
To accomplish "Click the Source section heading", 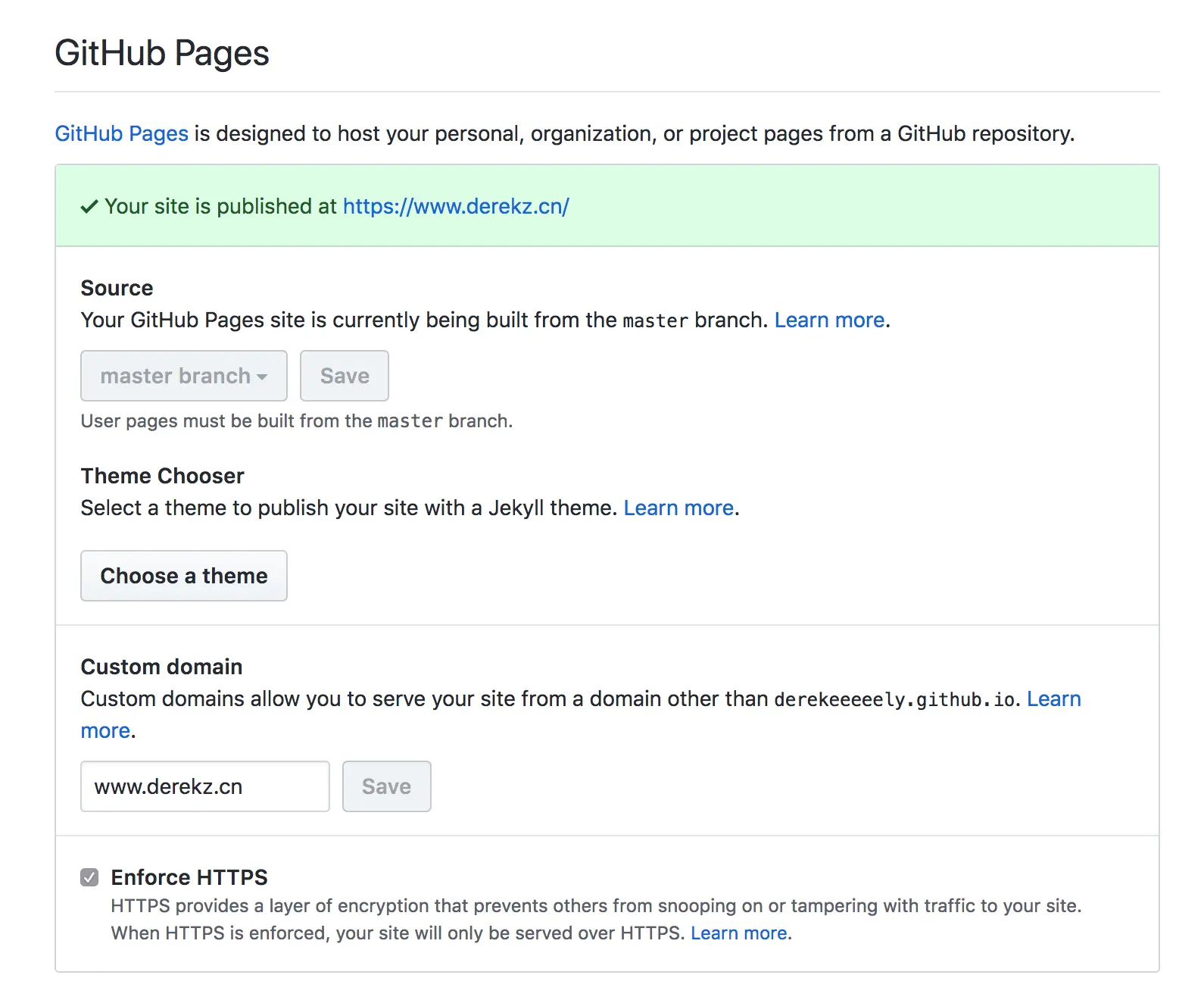I will 117,289.
